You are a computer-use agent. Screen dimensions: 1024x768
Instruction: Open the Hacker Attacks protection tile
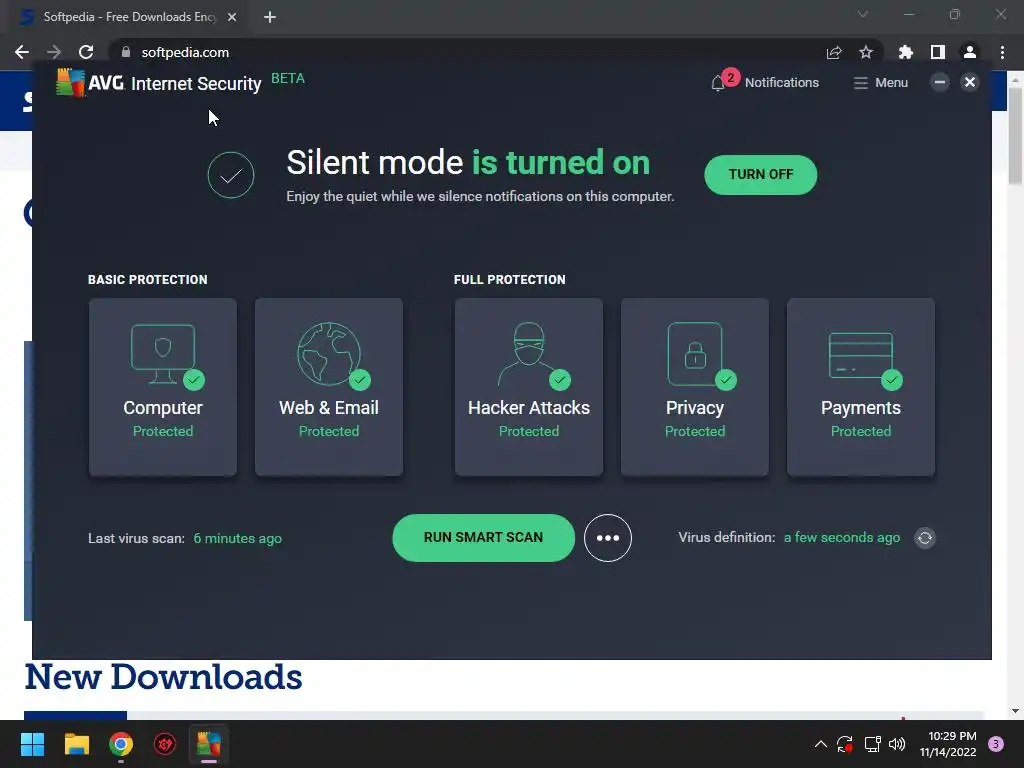click(x=528, y=387)
